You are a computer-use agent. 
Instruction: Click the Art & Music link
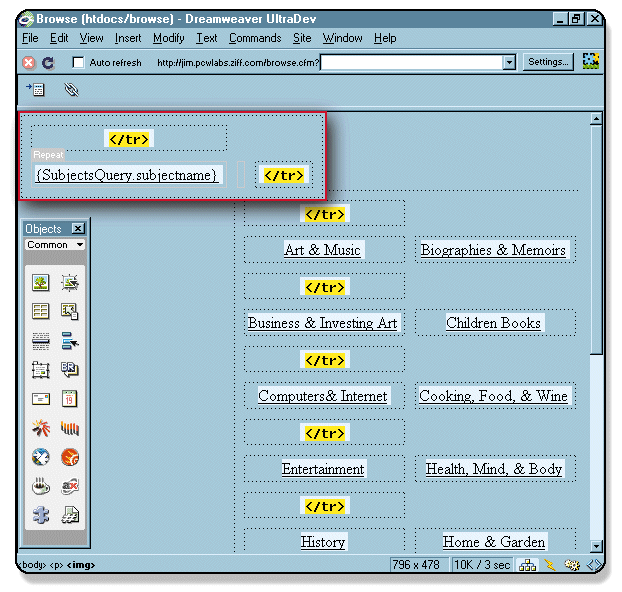[322, 250]
